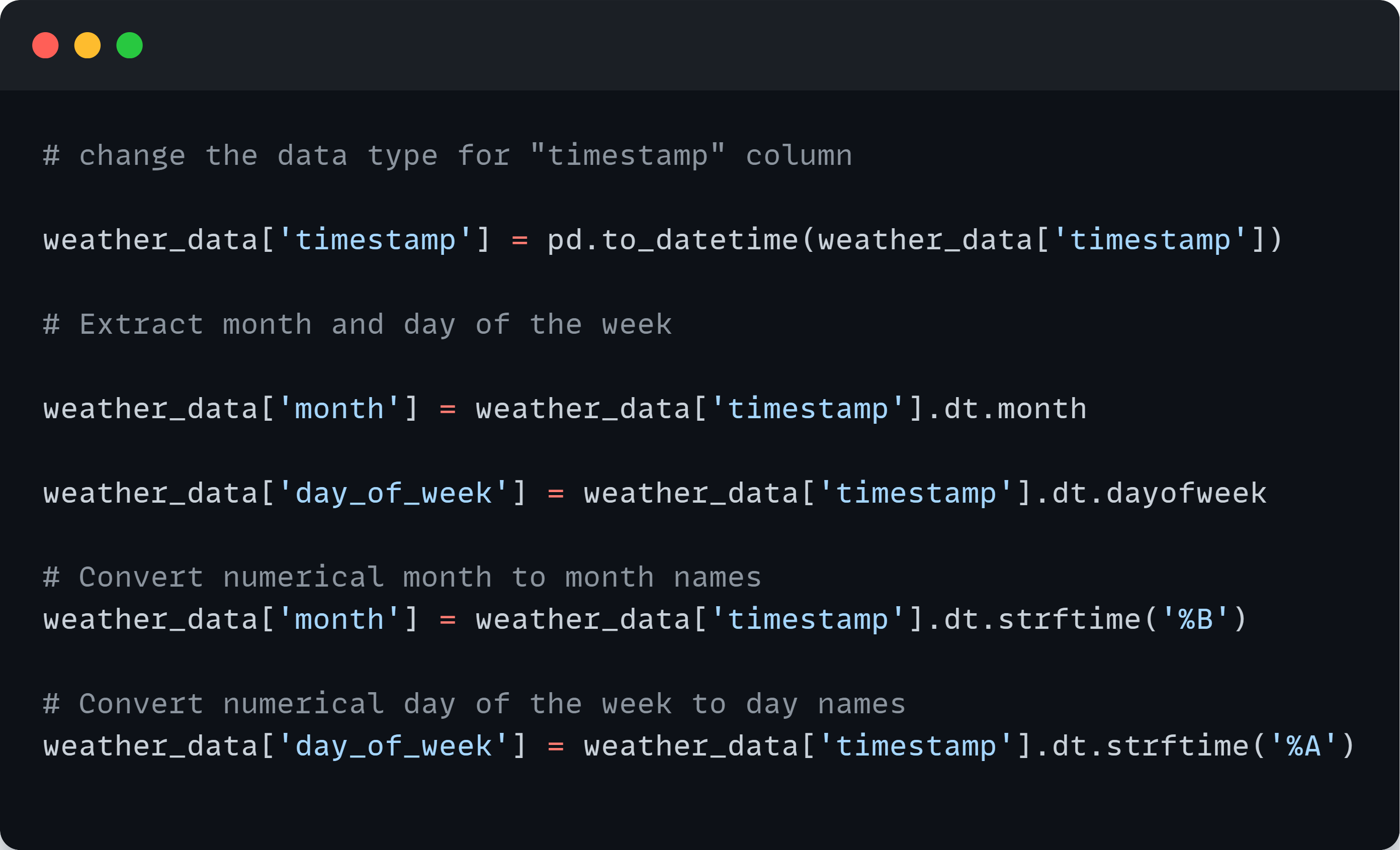Click the .dt.dayofweek attribute text
The height and width of the screenshot is (850, 1400).
[1151, 493]
